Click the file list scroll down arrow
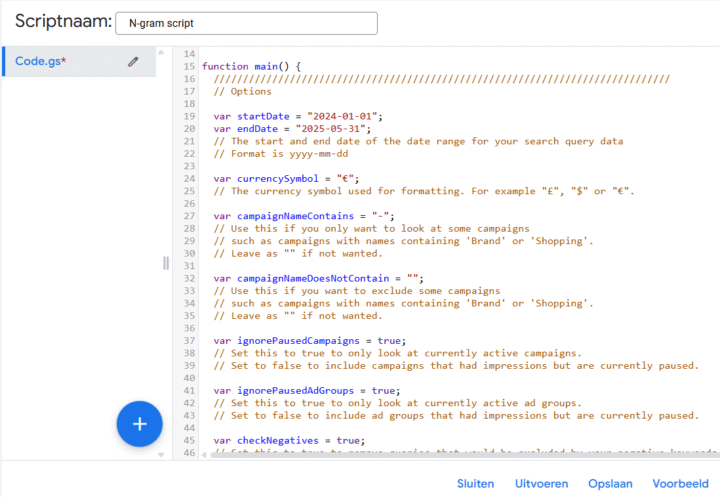Viewport: 720px width, 500px height. click(161, 455)
